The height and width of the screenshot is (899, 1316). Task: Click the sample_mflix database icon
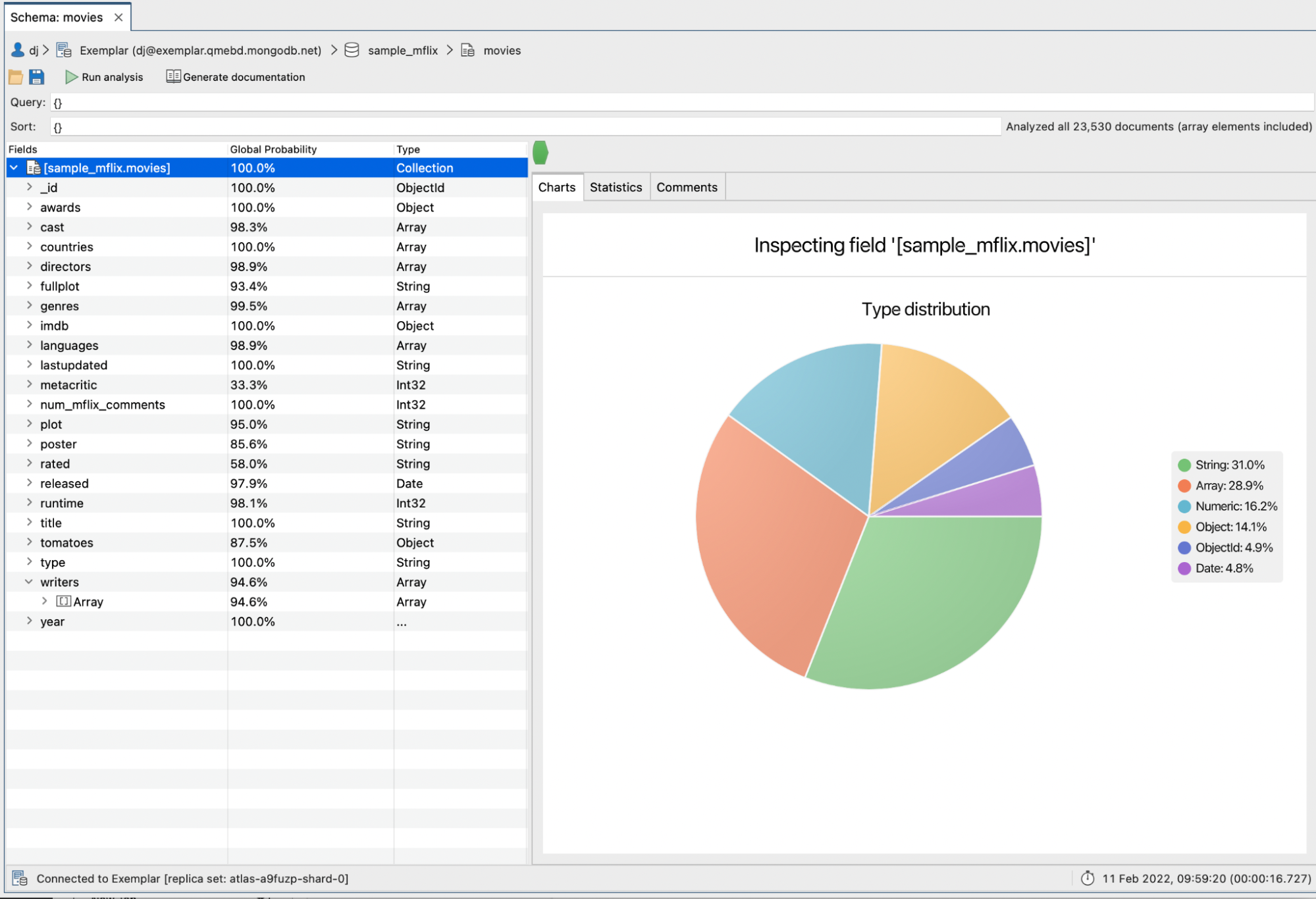[x=352, y=50]
